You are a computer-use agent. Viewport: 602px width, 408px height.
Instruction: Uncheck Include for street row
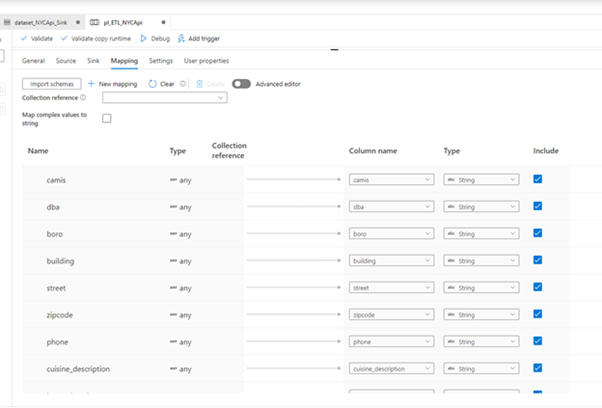click(x=538, y=287)
